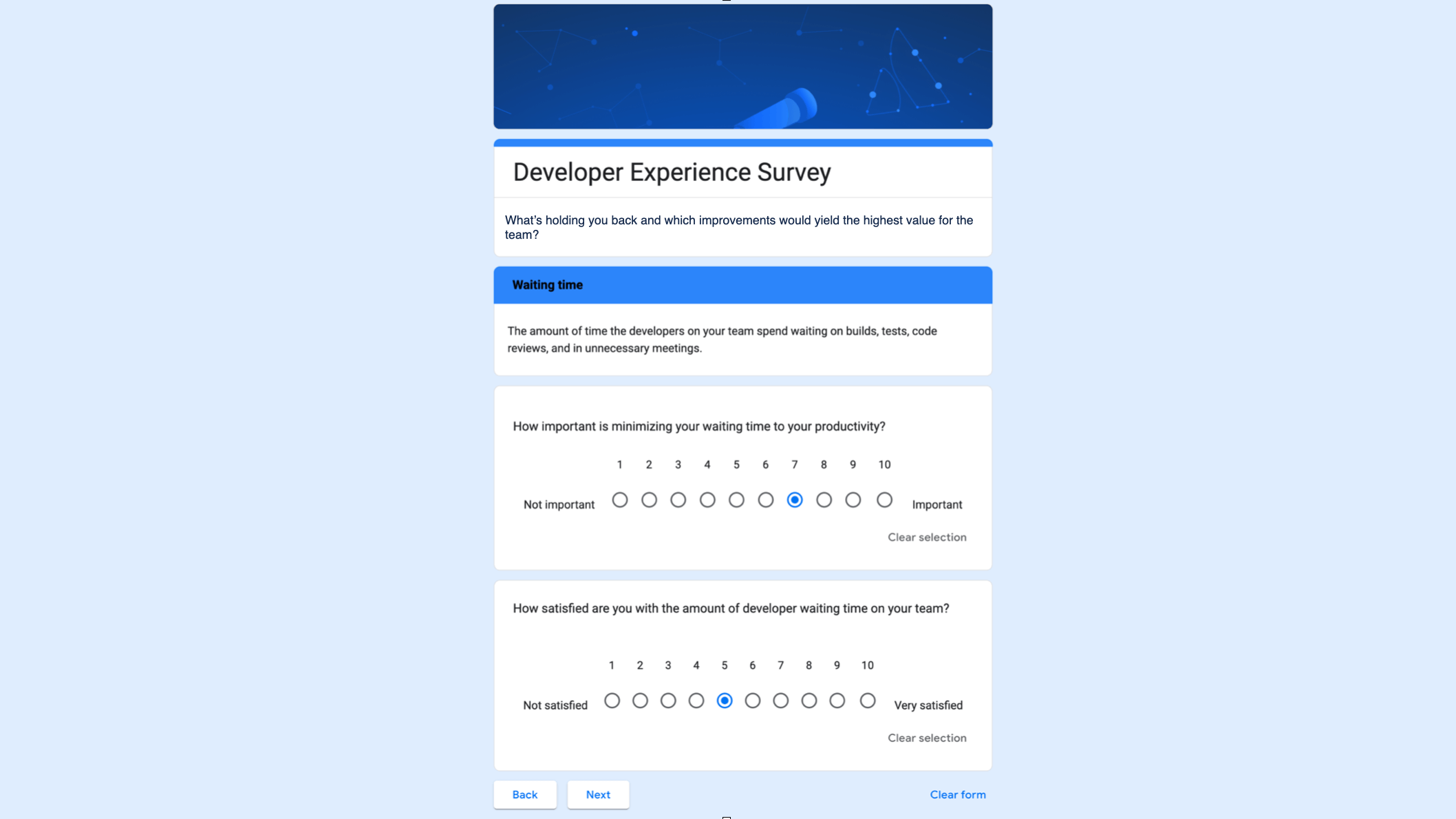Select radio button 10 for satisfaction
This screenshot has width=1456, height=819.
(x=867, y=700)
